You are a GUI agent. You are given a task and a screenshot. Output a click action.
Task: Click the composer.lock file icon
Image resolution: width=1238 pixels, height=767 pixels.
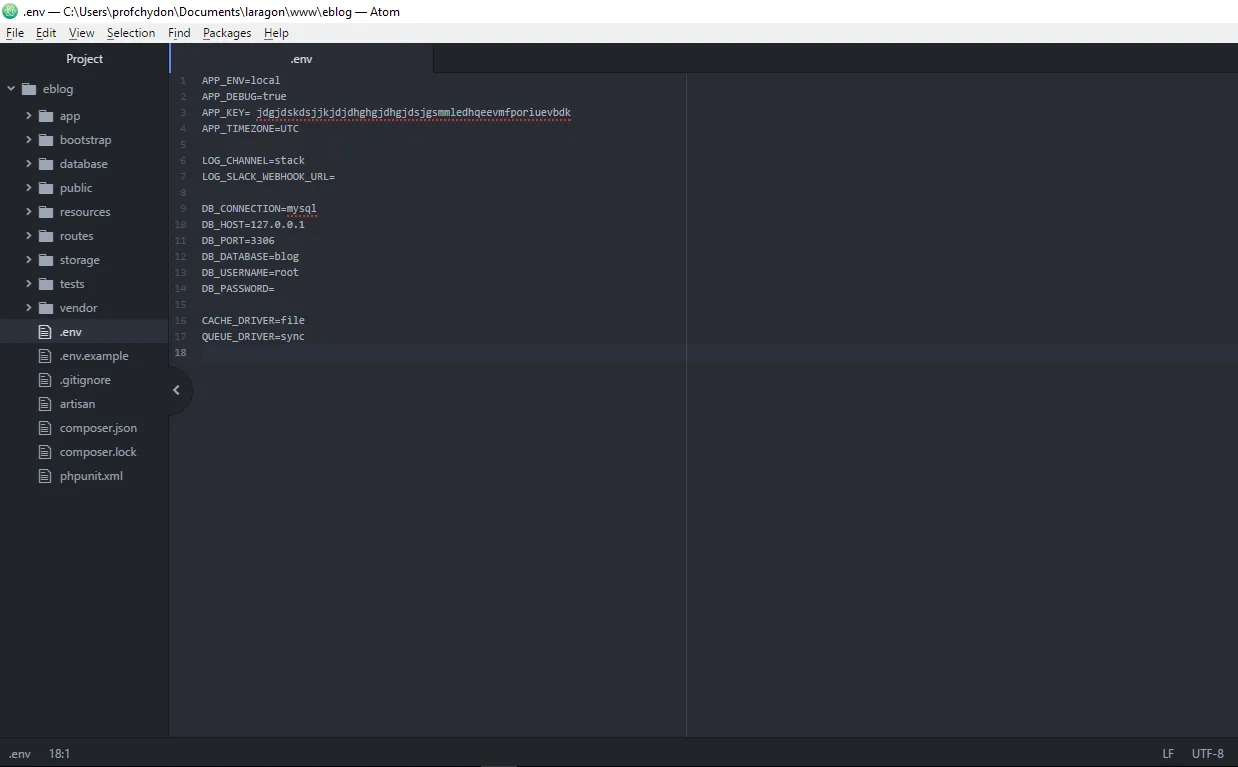coord(44,452)
